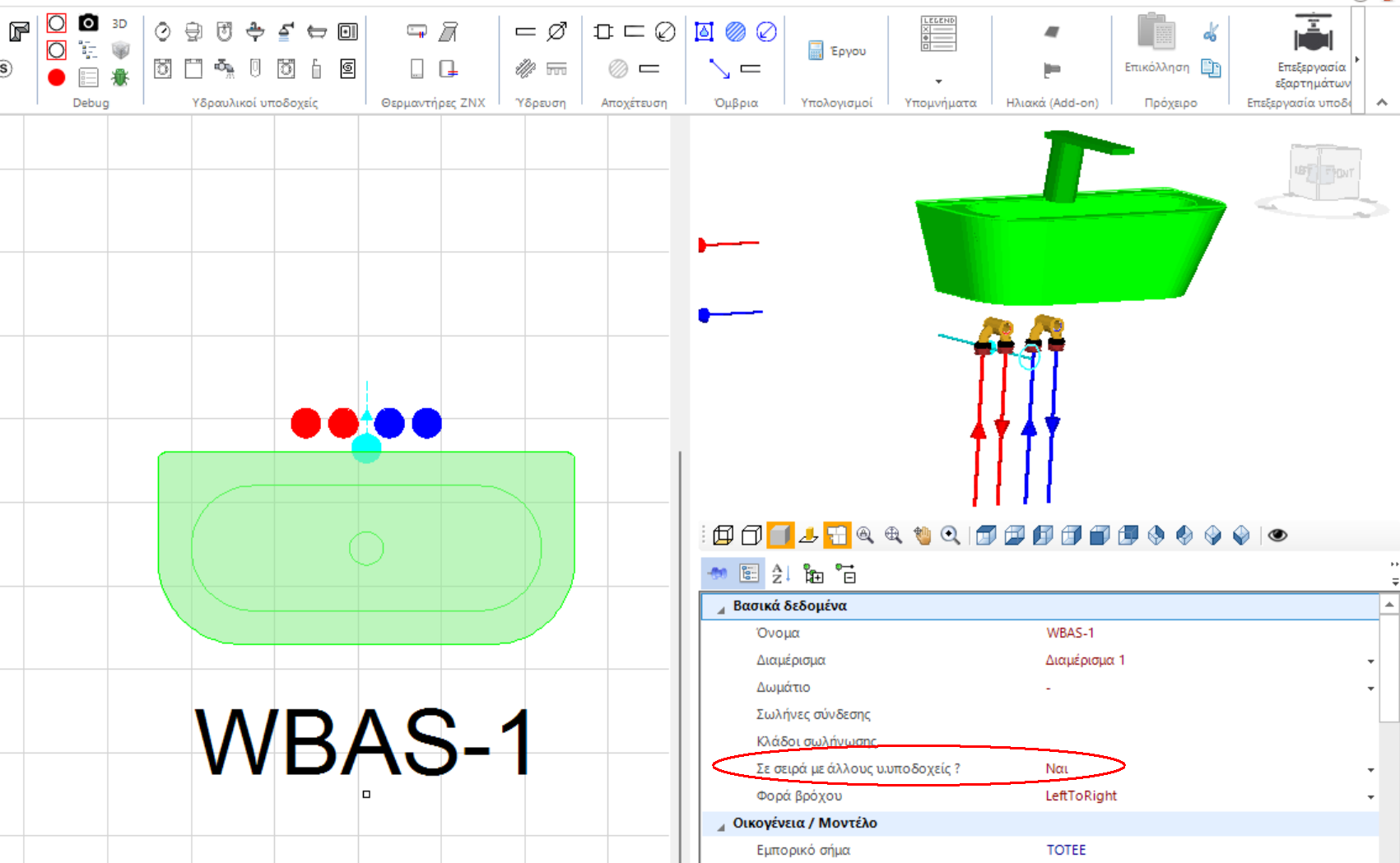The width and height of the screenshot is (1400, 863).
Task: Open dropdown for Σε σειρά με άλλους υποδοχείς
Action: [x=1370, y=768]
